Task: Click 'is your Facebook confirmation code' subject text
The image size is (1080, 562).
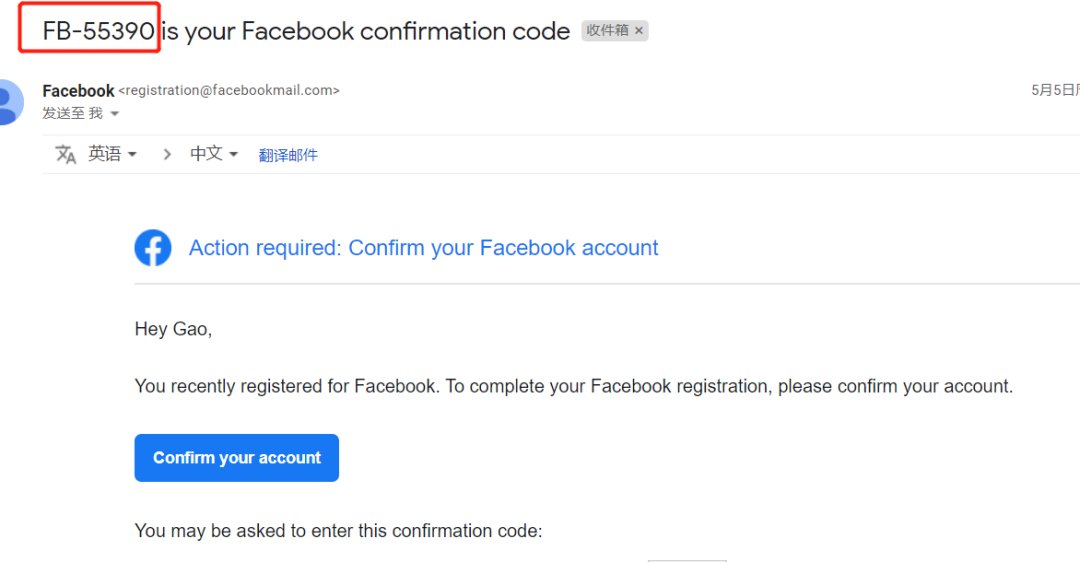Action: [366, 31]
